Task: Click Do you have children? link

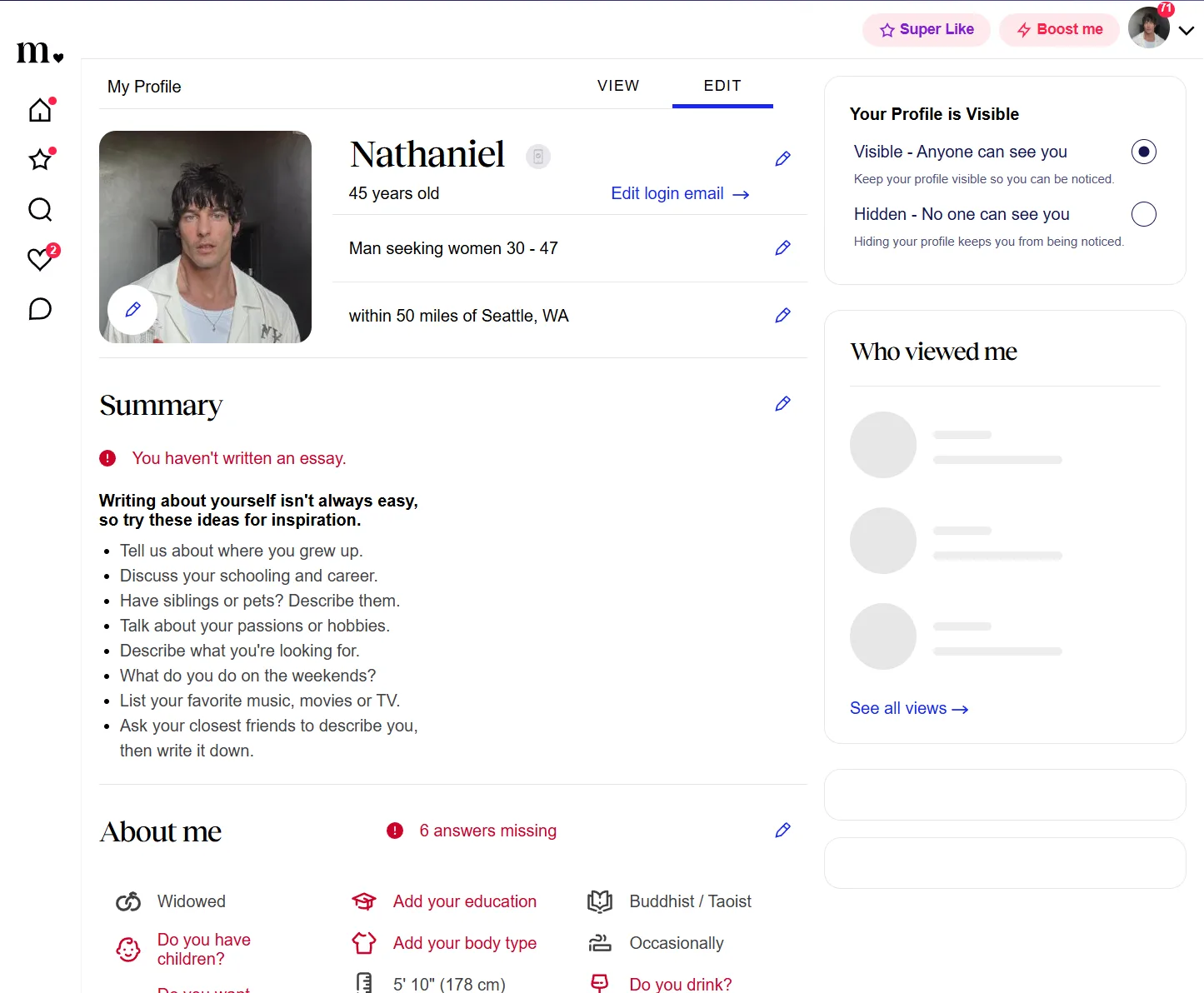Action: point(204,949)
